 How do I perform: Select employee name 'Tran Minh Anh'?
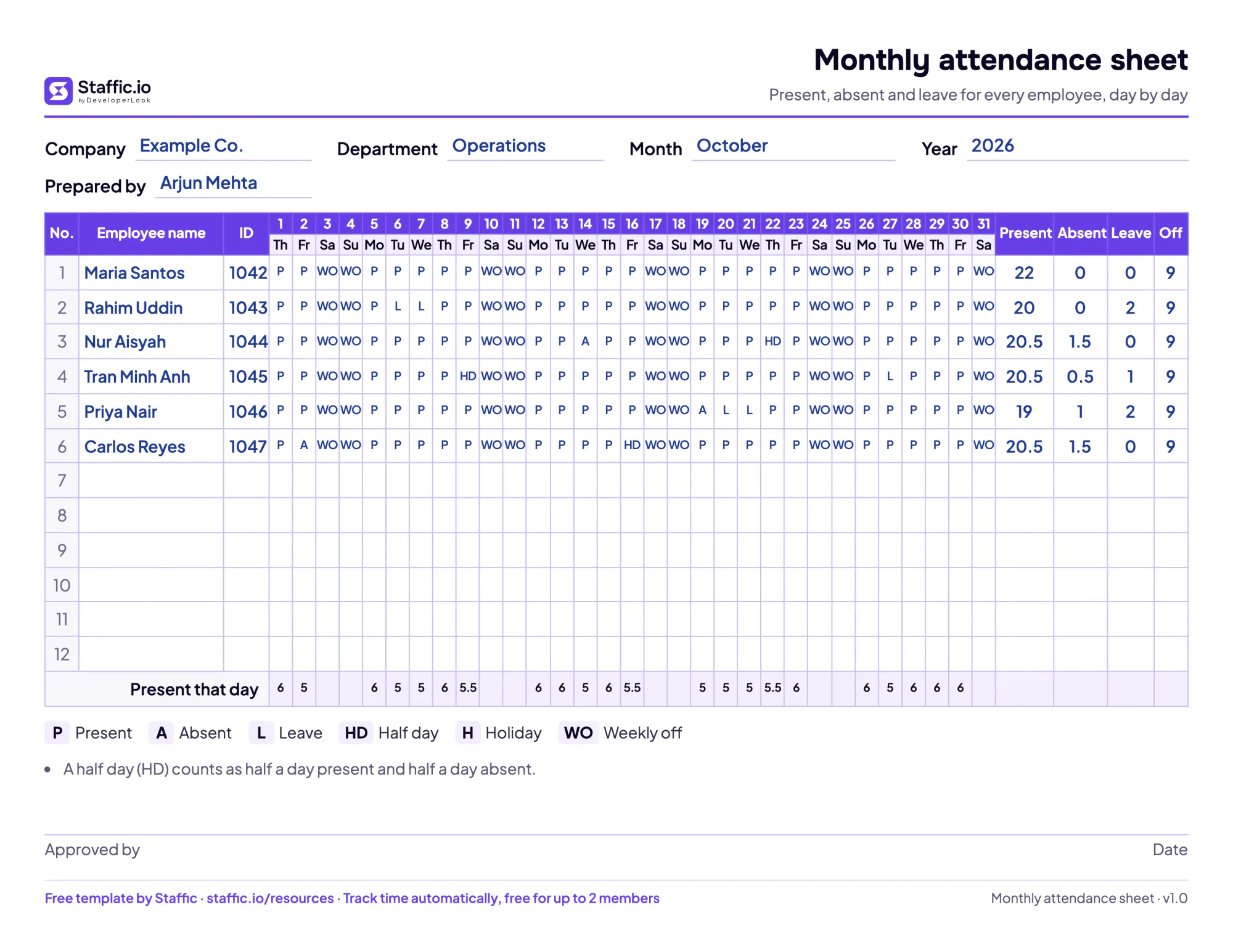point(137,376)
